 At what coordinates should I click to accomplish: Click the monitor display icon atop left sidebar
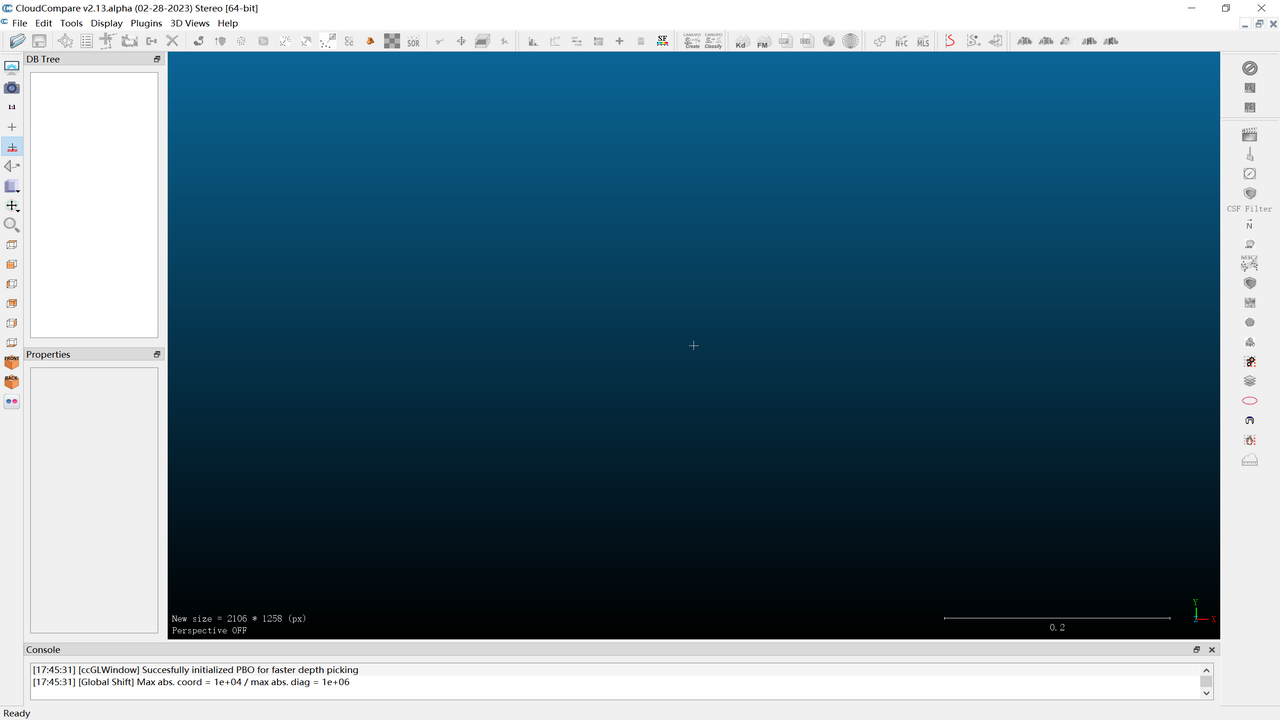[x=12, y=67]
